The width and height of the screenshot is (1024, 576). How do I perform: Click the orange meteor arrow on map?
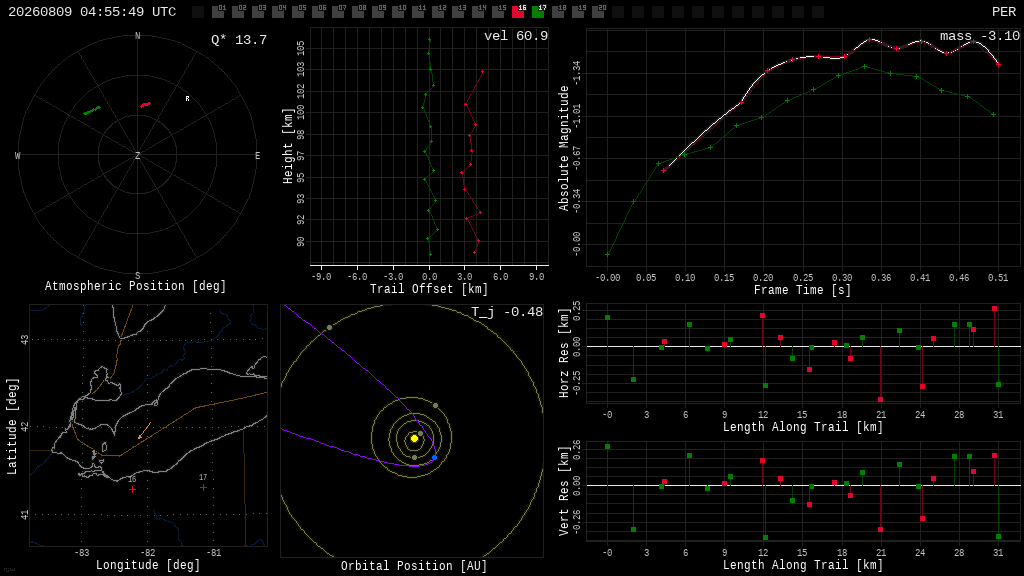tap(144, 430)
